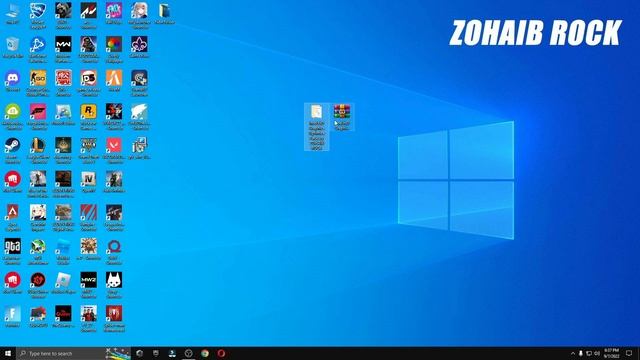The height and width of the screenshot is (360, 640).
Task: Select the WinRAR archive on the desktop
Action: click(342, 117)
